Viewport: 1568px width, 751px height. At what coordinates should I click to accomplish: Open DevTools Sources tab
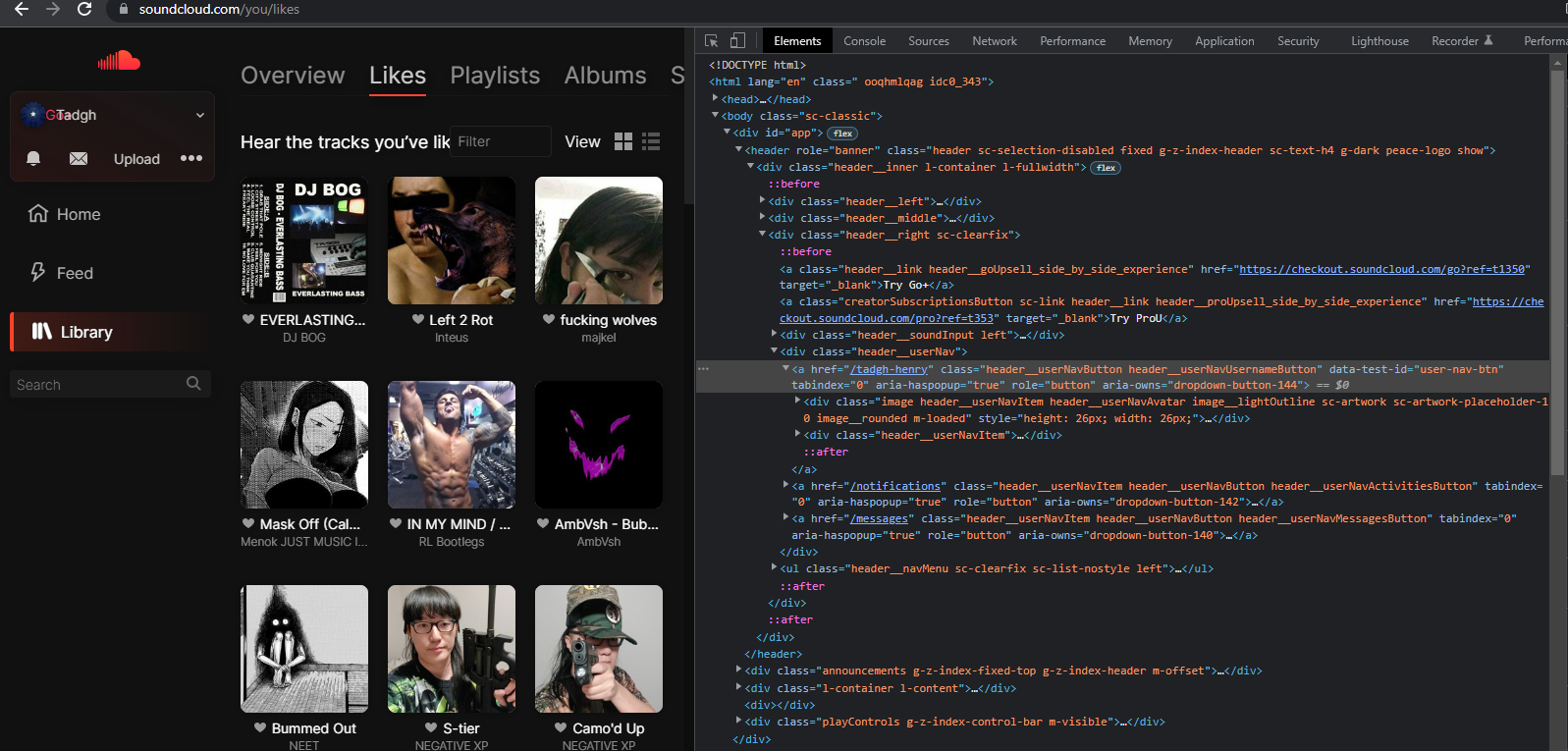[929, 41]
